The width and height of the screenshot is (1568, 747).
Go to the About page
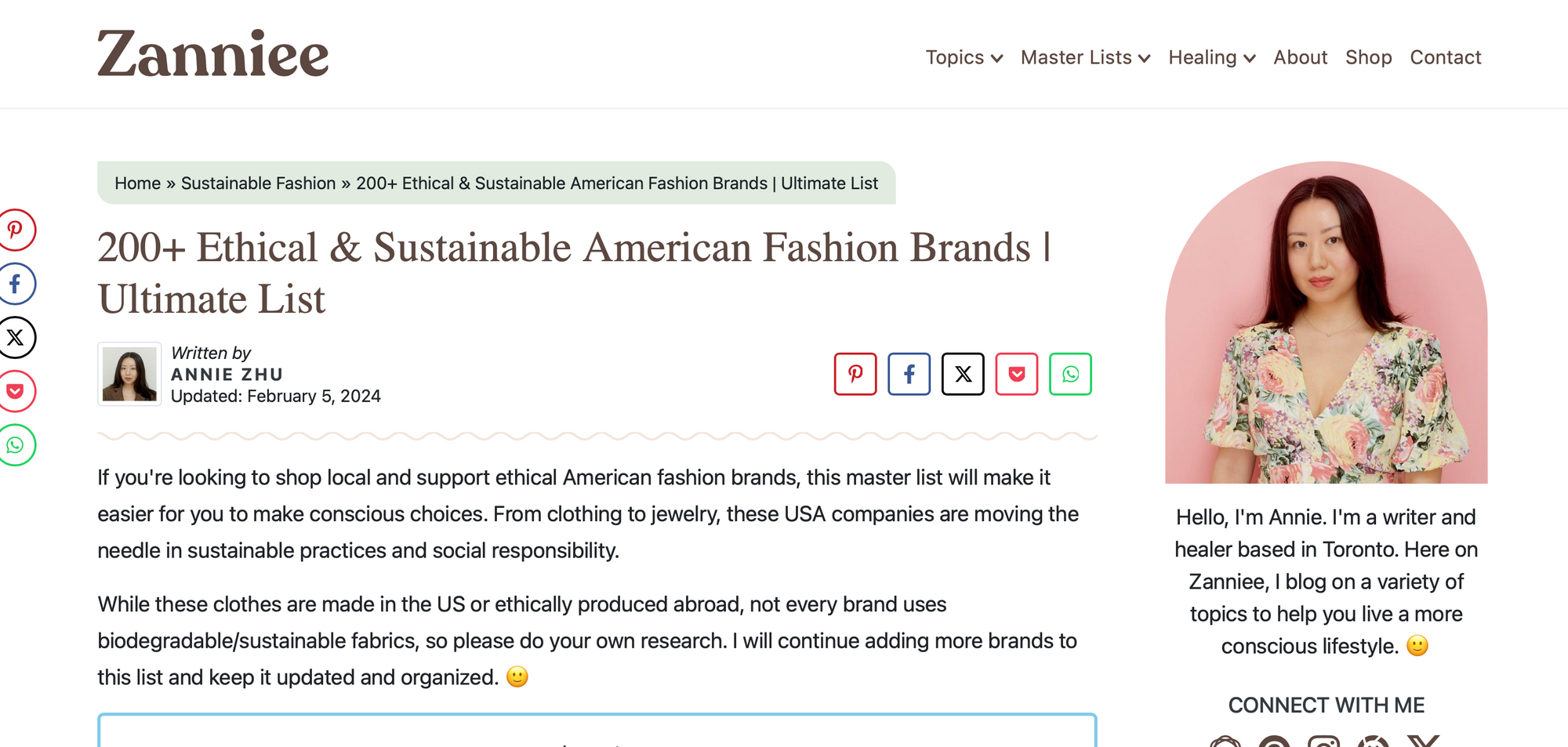point(1300,57)
